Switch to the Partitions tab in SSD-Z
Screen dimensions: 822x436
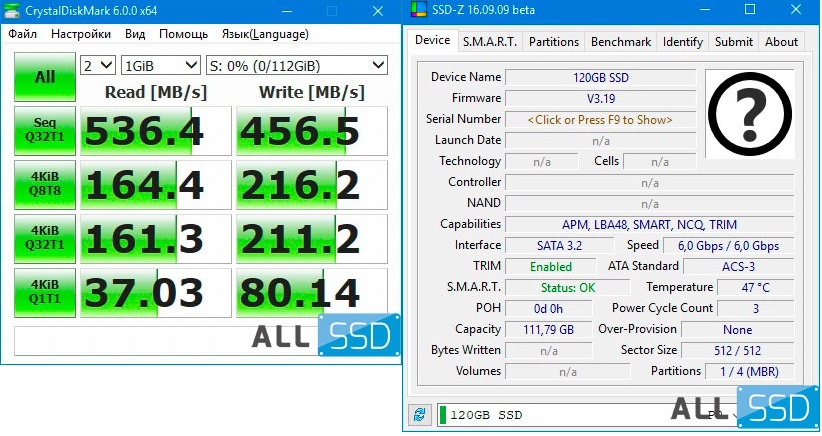(x=554, y=42)
